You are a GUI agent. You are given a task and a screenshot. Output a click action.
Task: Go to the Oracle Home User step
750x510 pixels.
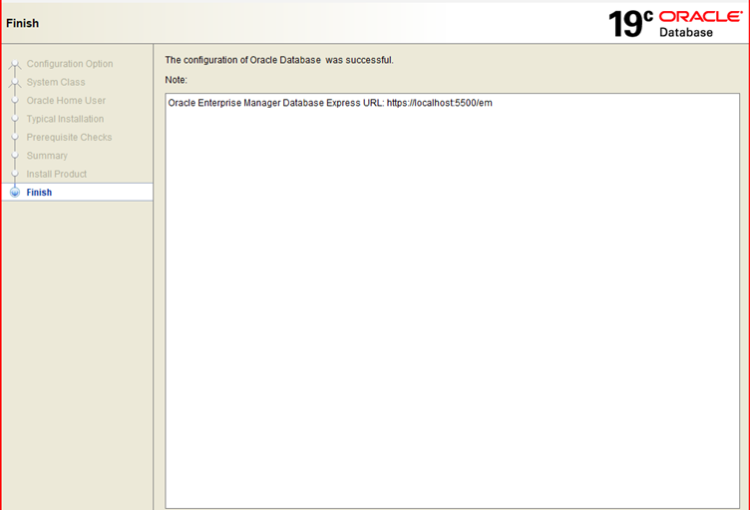coord(65,100)
